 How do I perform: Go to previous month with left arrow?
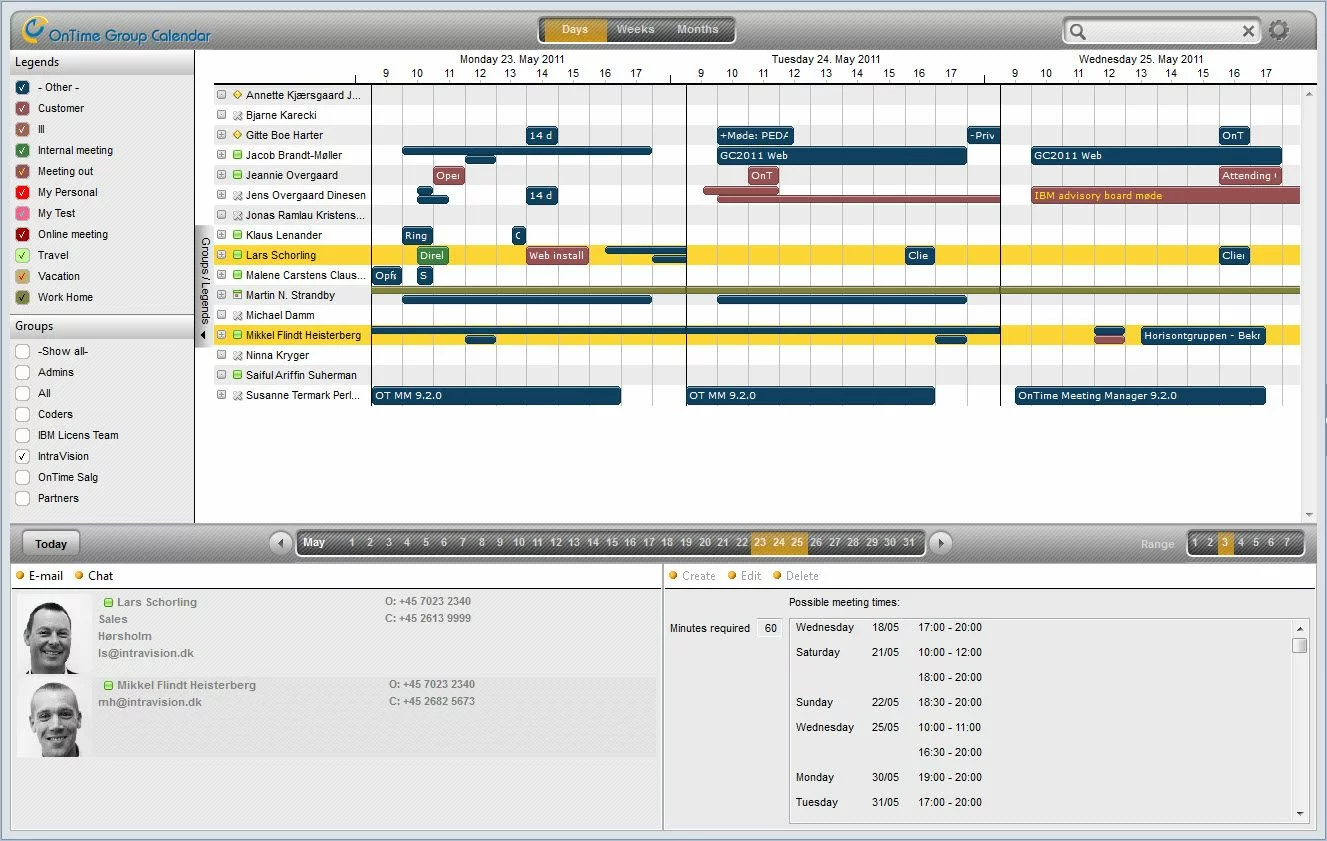282,543
